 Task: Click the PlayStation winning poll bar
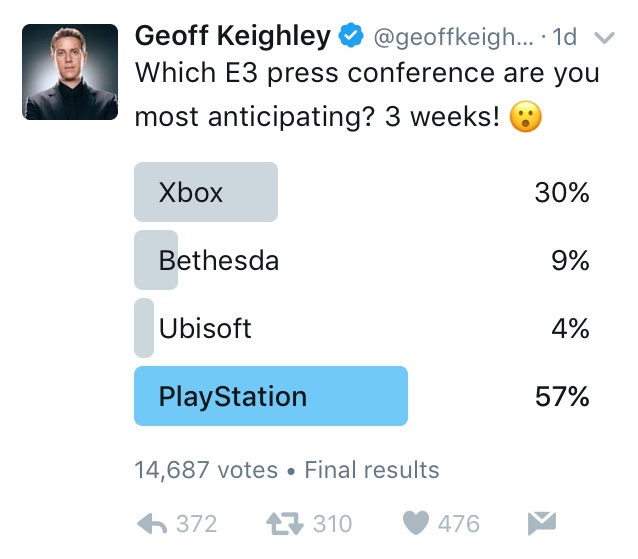pyautogui.click(x=271, y=396)
